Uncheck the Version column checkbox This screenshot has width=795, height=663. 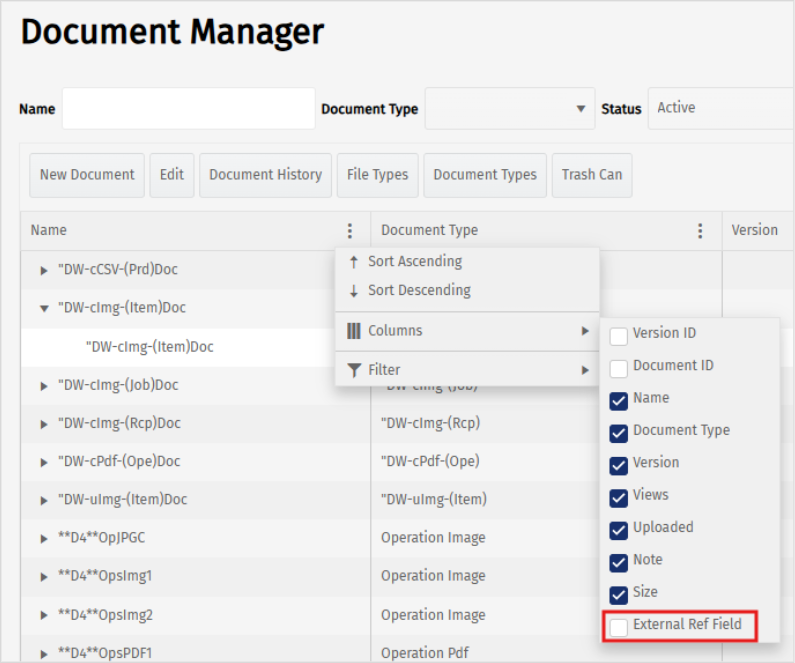619,466
